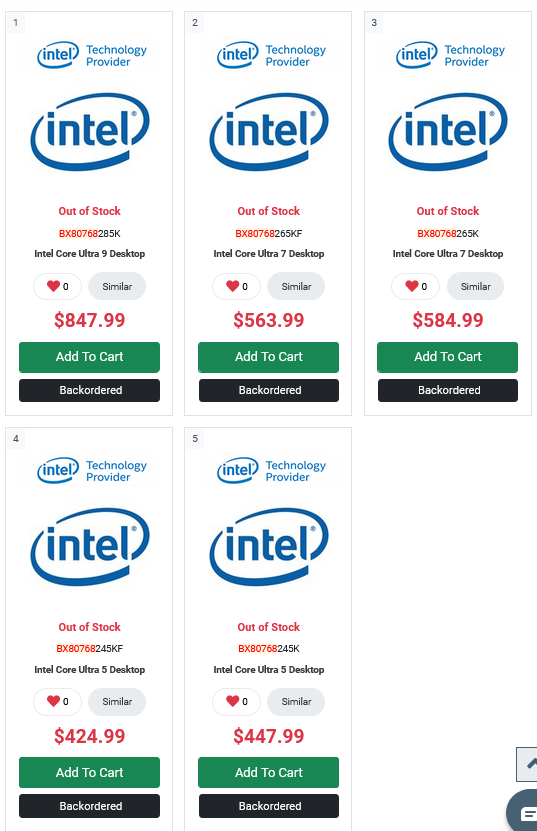The height and width of the screenshot is (831, 537).
Task: Like the BX80768245KF product with heart
Action: tap(54, 701)
